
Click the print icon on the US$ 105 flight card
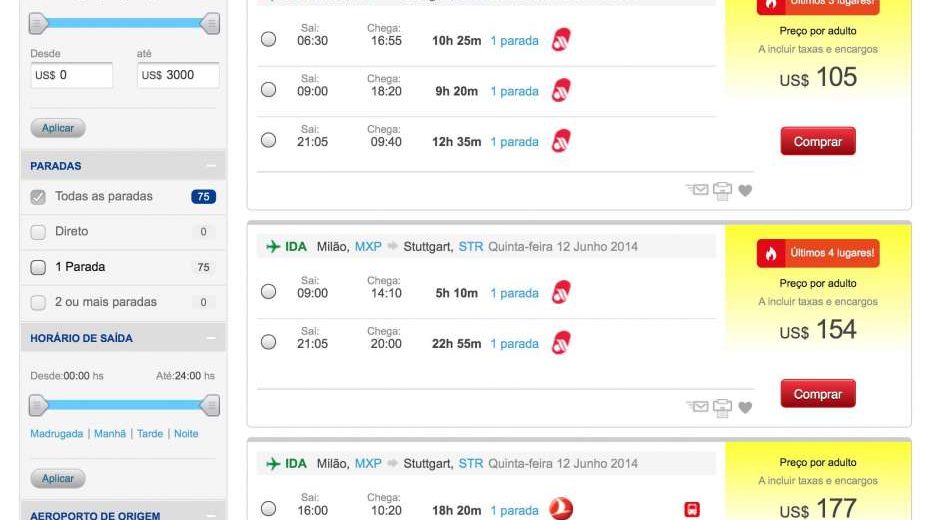(722, 190)
